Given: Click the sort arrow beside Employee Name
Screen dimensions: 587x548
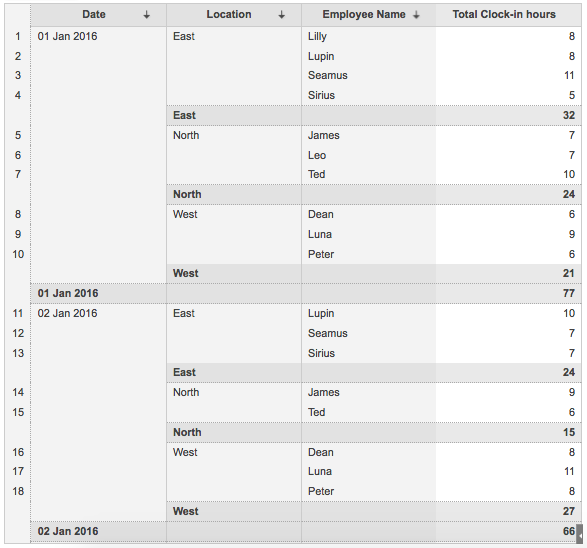Looking at the screenshot, I should [416, 15].
